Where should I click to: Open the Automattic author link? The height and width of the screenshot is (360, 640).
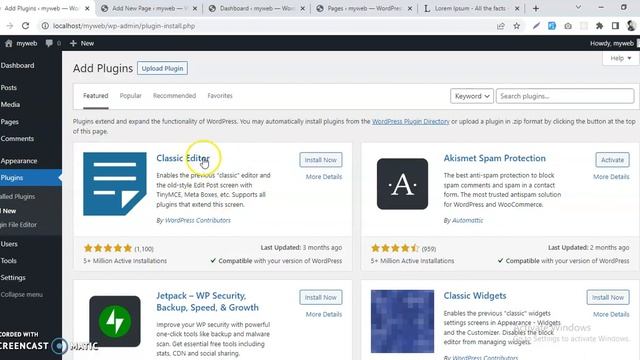pyautogui.click(x=467, y=220)
